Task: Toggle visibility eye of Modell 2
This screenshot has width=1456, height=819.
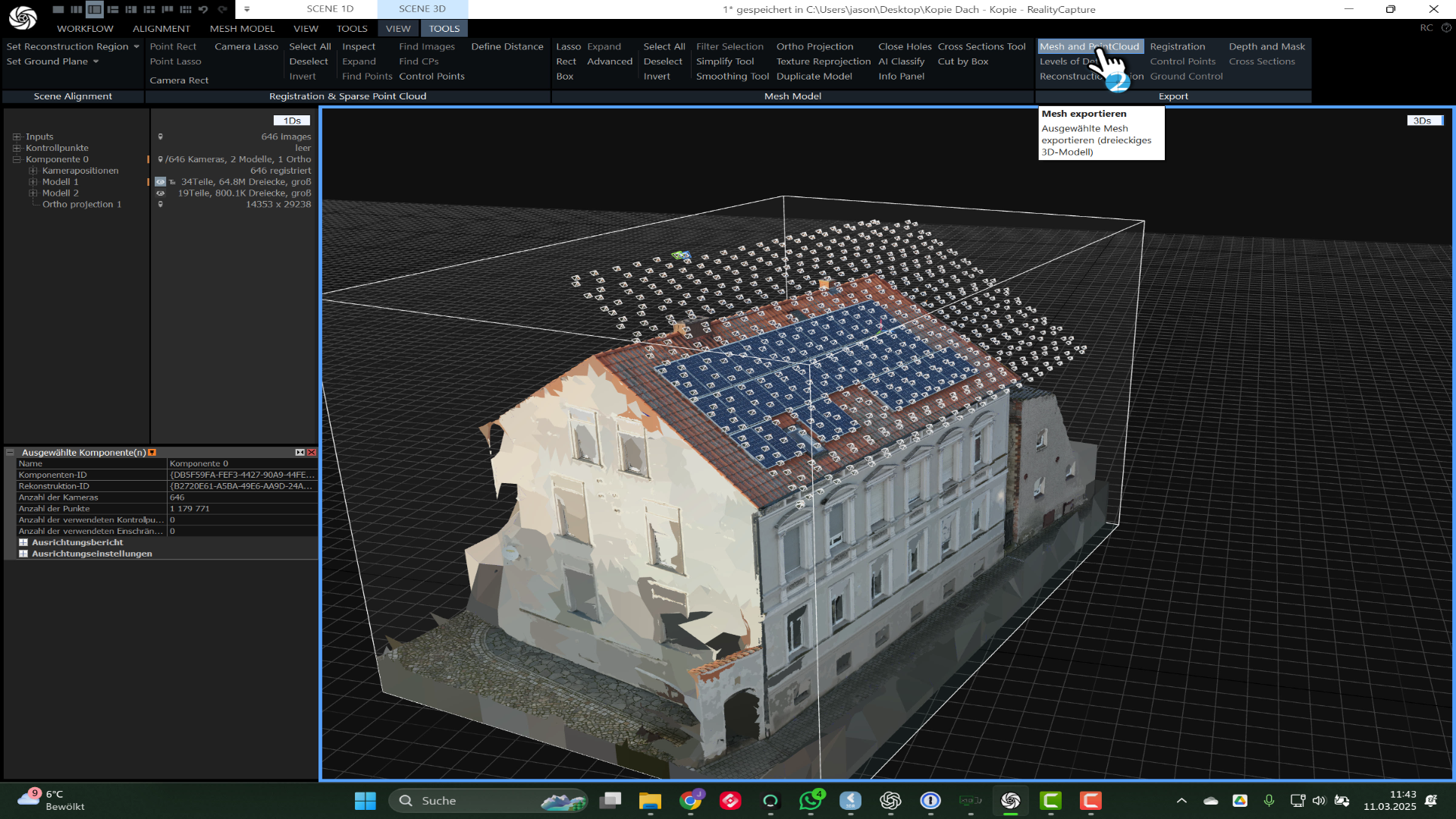Action: (x=160, y=193)
